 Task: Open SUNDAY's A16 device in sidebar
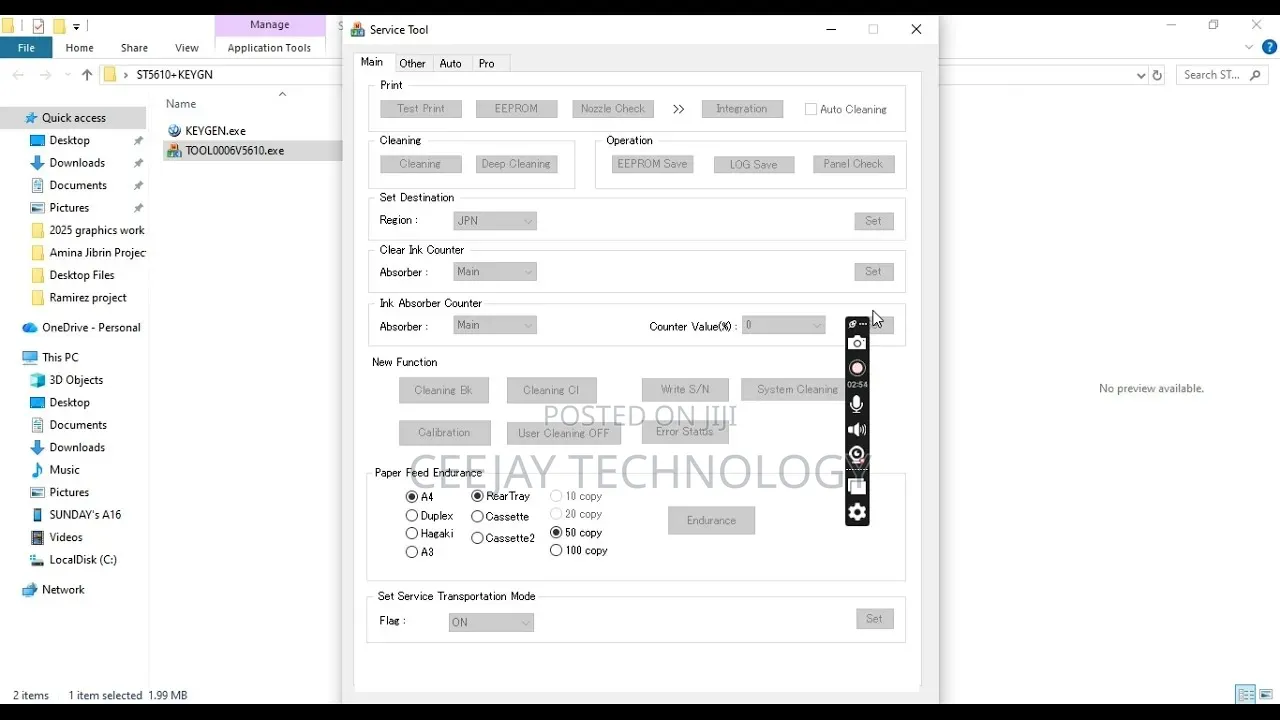[x=85, y=515]
